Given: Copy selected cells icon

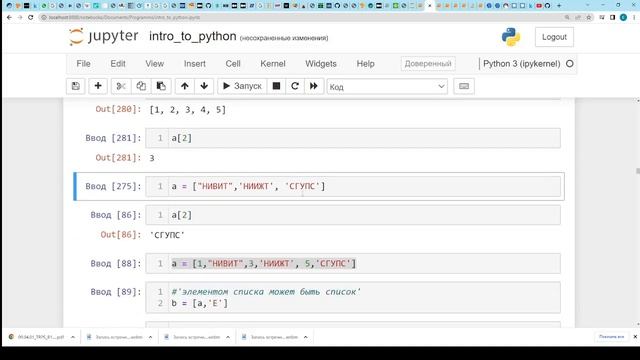Looking at the screenshot, I should pyautogui.click(x=141, y=86).
